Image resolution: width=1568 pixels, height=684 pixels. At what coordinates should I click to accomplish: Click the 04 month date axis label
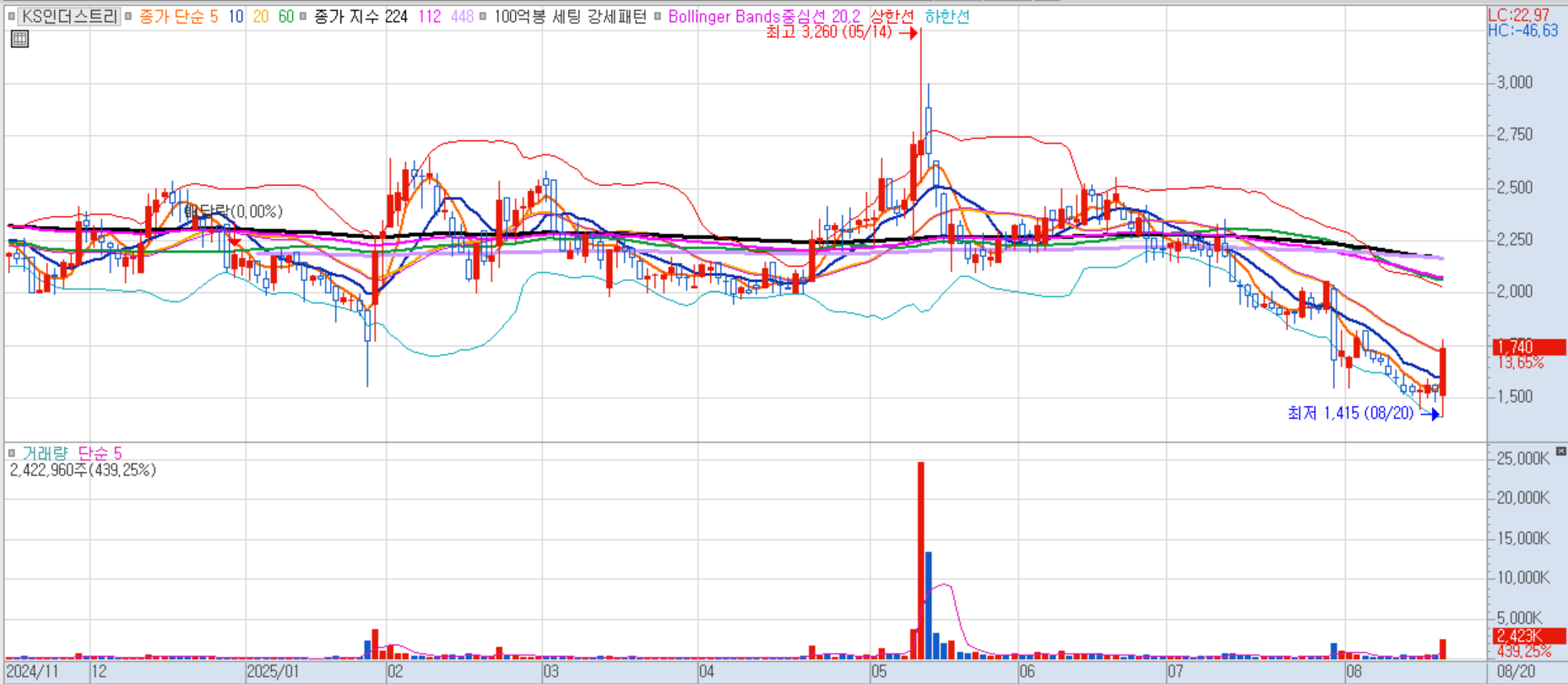tap(707, 672)
